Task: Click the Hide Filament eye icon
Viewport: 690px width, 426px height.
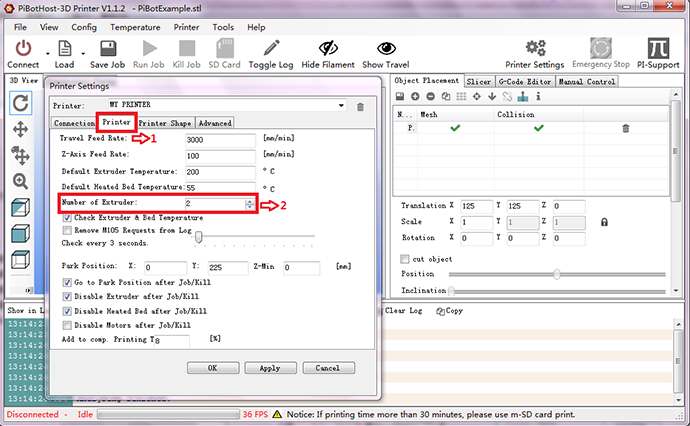Action: tap(328, 48)
